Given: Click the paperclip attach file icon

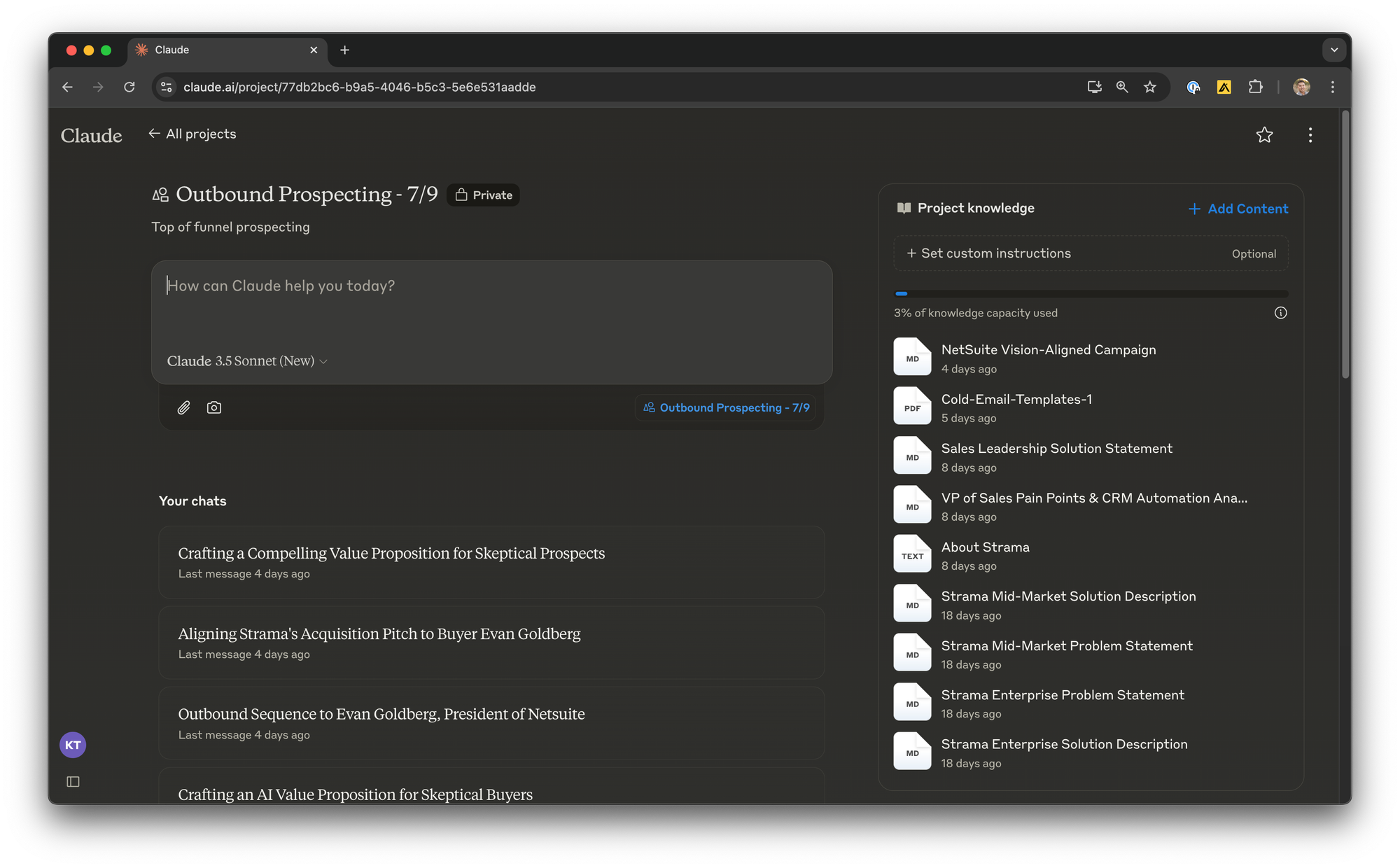Looking at the screenshot, I should tap(183, 407).
